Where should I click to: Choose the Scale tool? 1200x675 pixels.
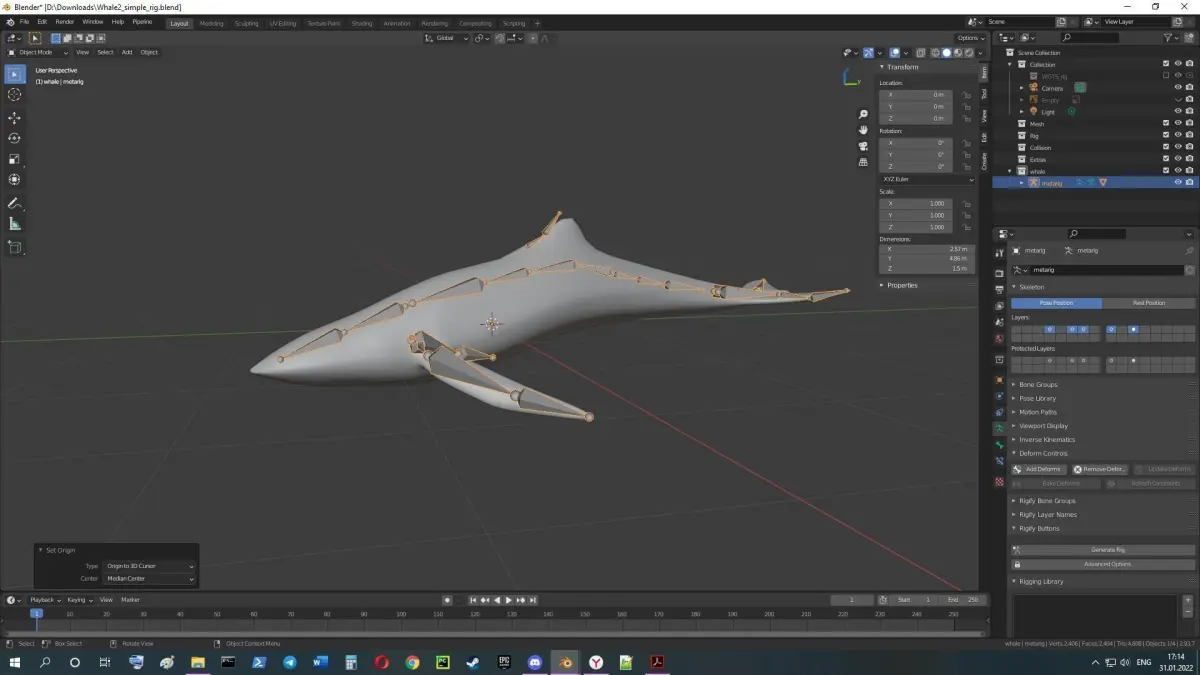tap(14, 159)
